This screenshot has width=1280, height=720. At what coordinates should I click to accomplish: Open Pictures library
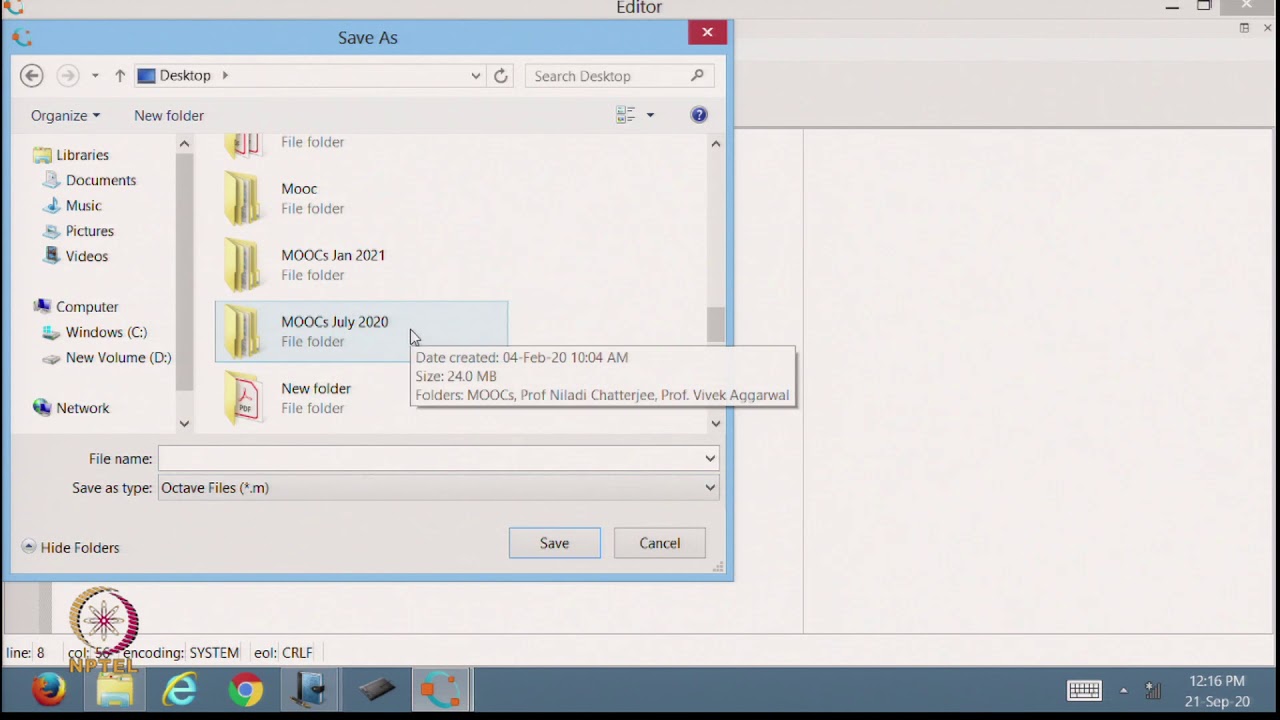[89, 231]
